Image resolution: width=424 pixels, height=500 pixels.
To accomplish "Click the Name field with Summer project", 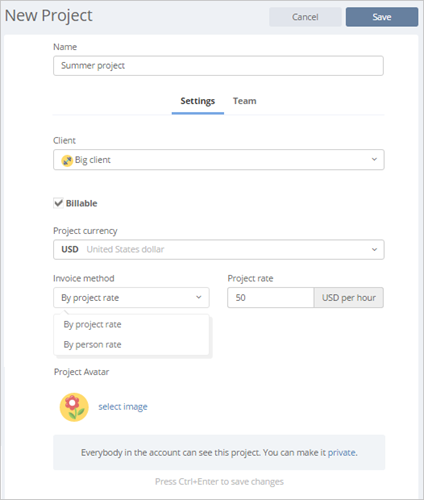I will 218,66.
